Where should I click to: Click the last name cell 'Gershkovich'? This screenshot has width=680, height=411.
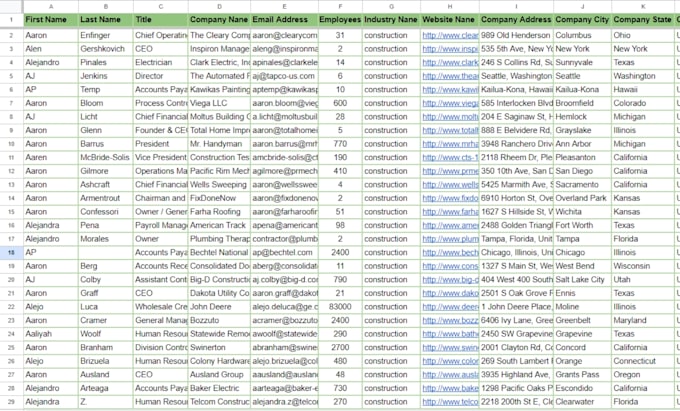[106, 49]
